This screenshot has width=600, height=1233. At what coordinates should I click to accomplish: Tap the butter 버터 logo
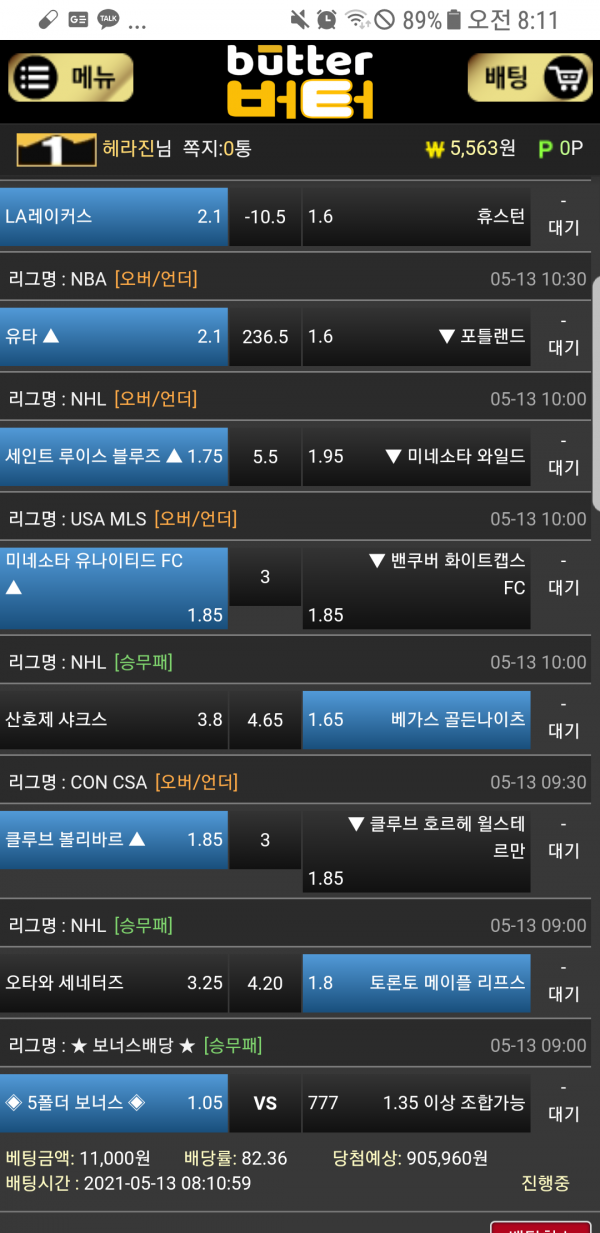point(300,80)
